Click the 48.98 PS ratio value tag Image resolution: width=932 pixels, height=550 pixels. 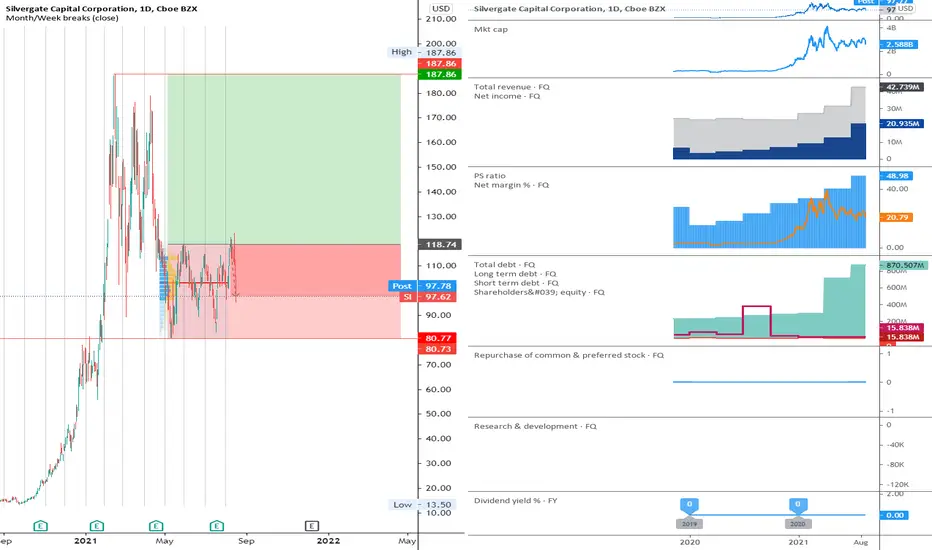pos(896,176)
